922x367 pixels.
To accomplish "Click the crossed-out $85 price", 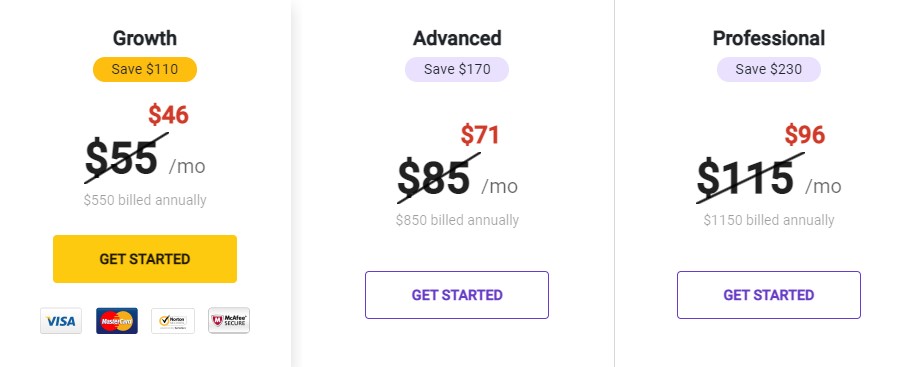I will [434, 178].
